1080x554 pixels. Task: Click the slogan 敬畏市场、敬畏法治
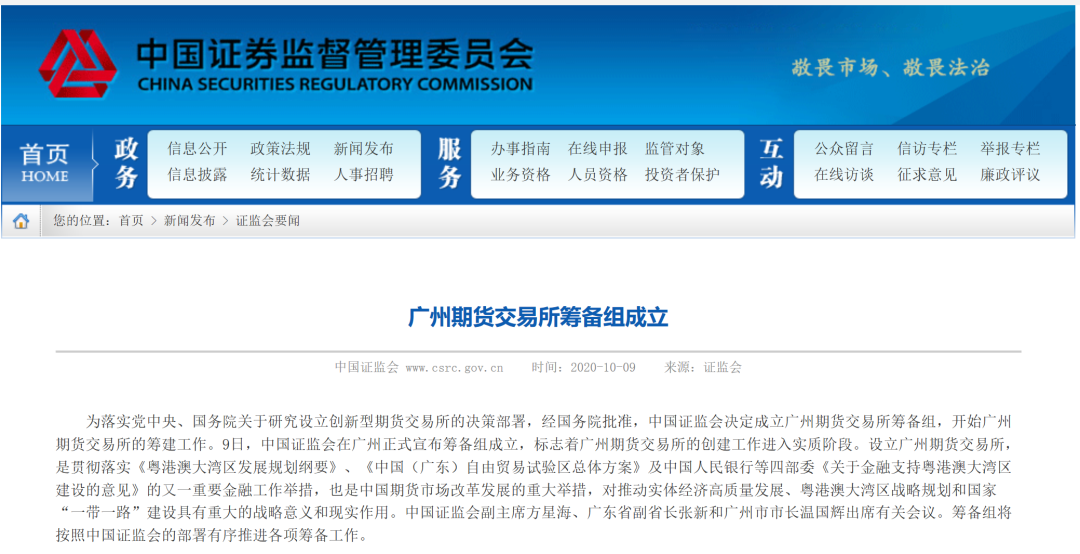coord(890,68)
